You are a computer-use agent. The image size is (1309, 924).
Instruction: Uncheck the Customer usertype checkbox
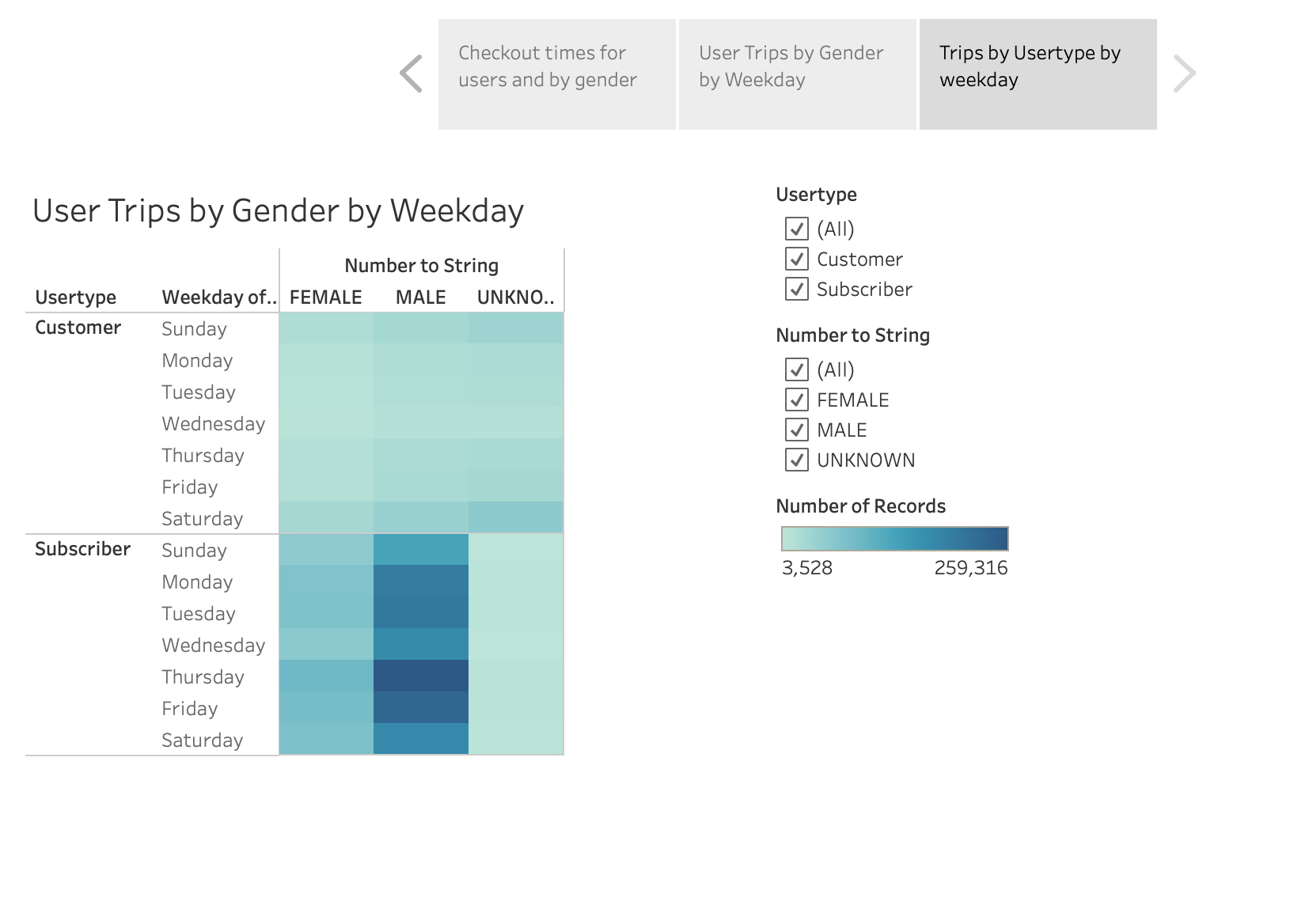(x=797, y=259)
